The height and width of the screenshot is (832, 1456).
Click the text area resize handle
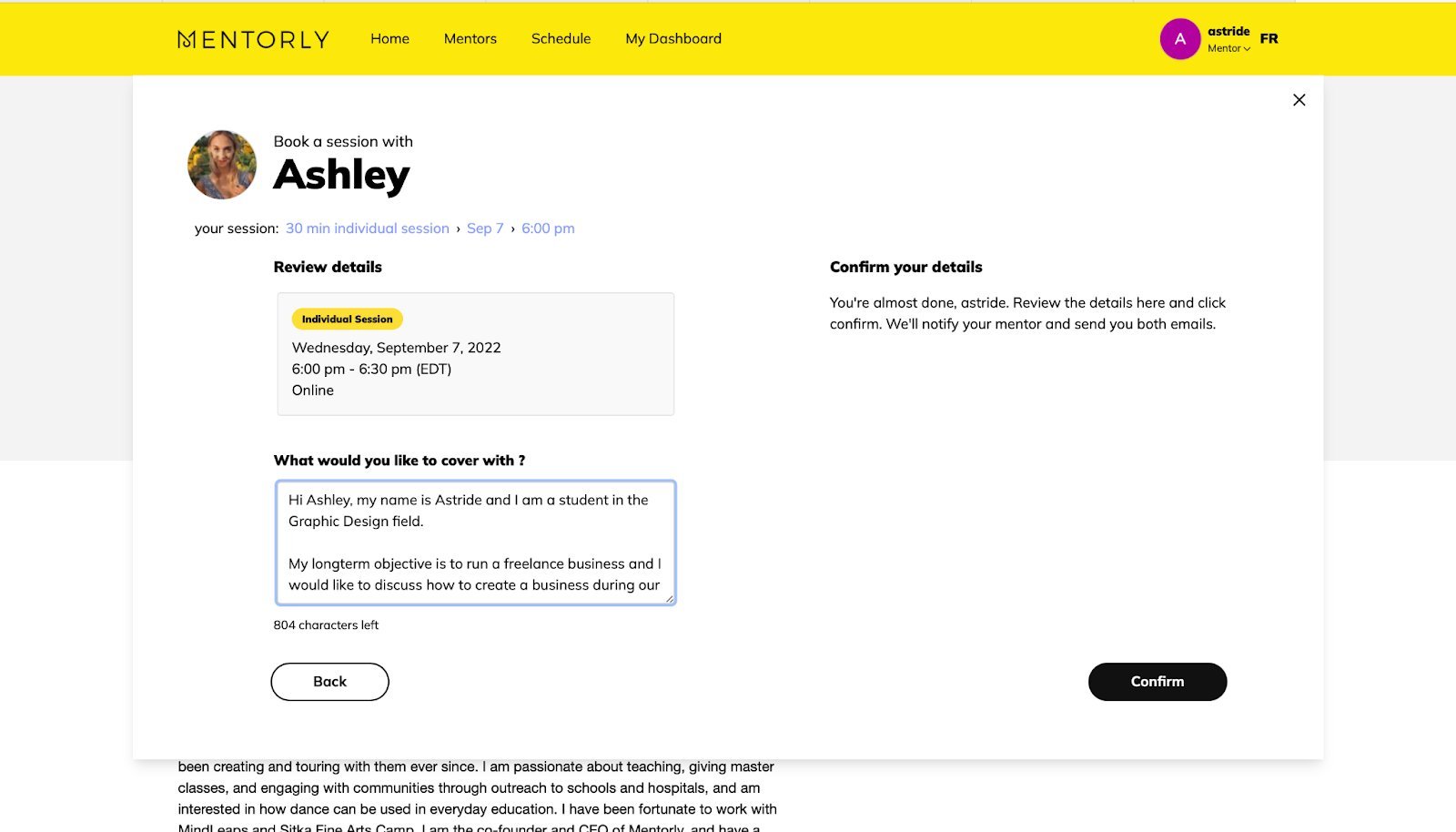(669, 598)
